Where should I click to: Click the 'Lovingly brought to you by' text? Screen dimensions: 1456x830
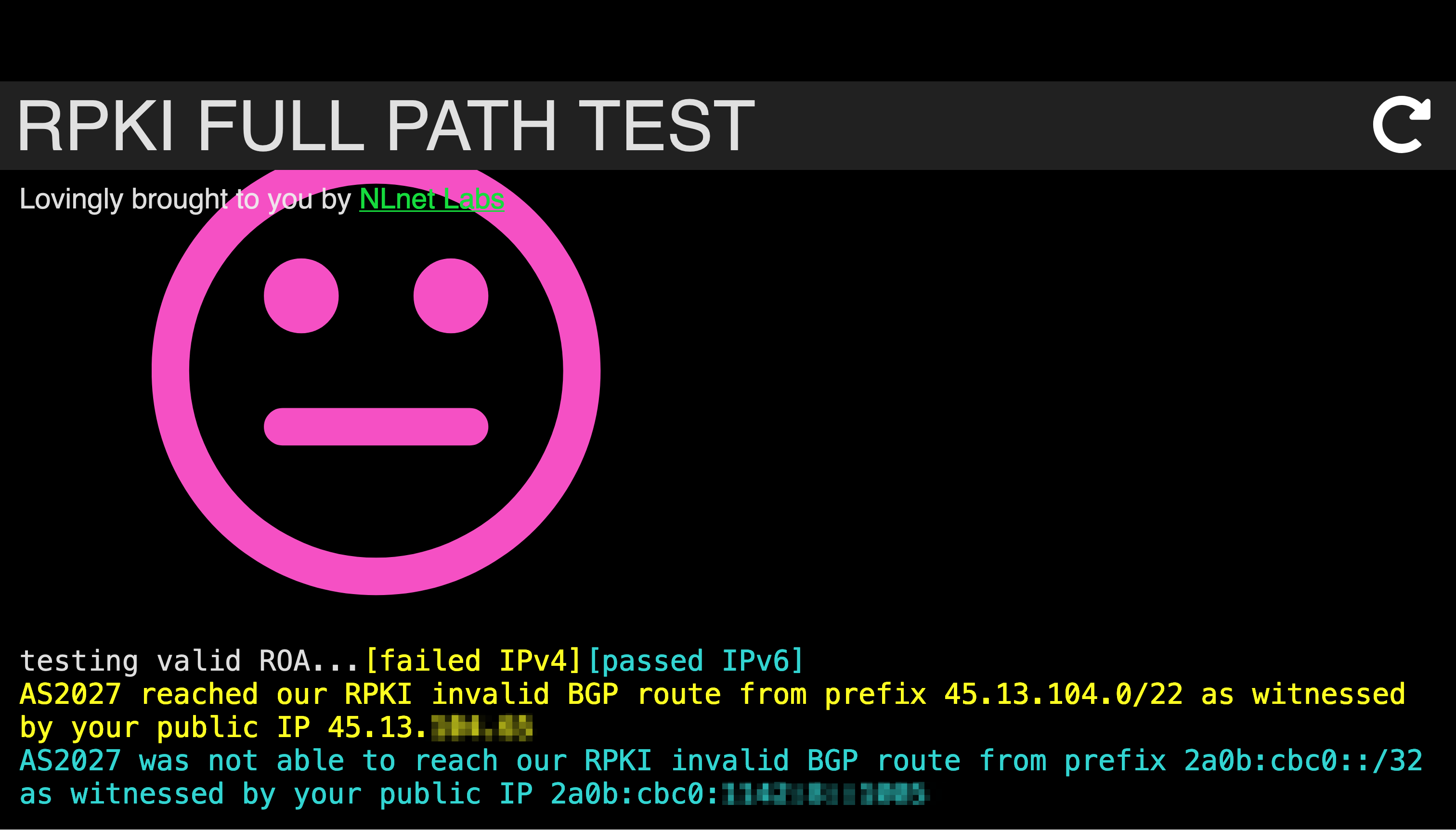(x=185, y=199)
